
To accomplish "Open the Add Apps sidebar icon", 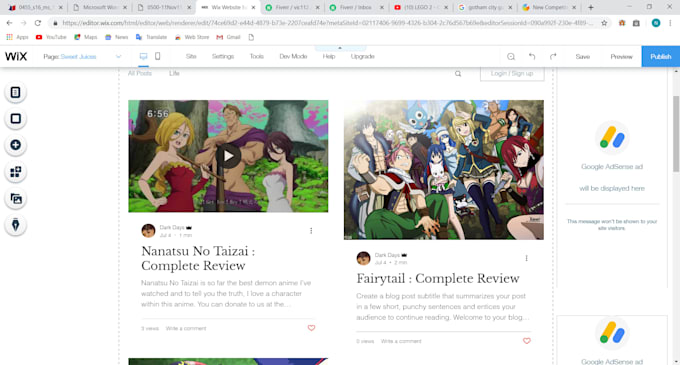I will [16, 172].
